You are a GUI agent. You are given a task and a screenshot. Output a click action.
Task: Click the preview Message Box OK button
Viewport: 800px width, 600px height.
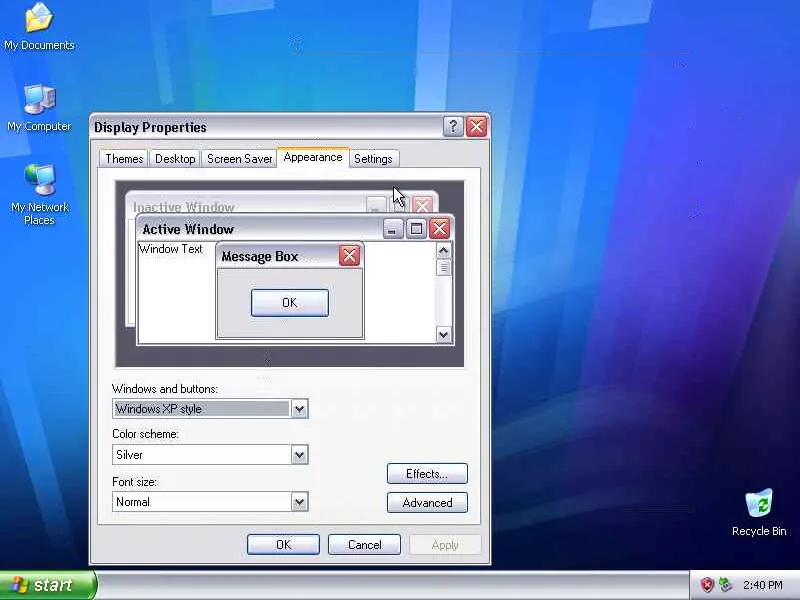[290, 303]
